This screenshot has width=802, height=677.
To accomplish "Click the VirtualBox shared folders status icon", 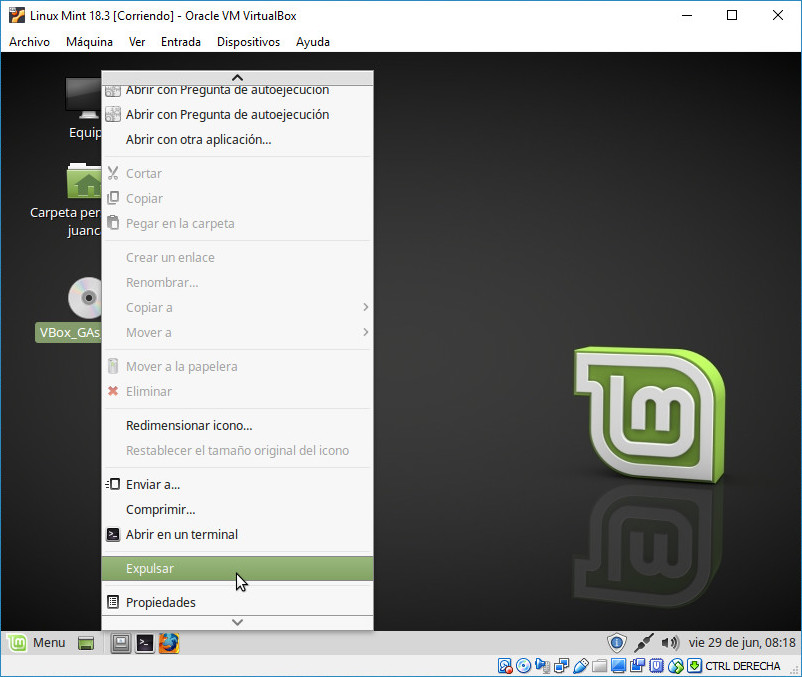I will (599, 666).
